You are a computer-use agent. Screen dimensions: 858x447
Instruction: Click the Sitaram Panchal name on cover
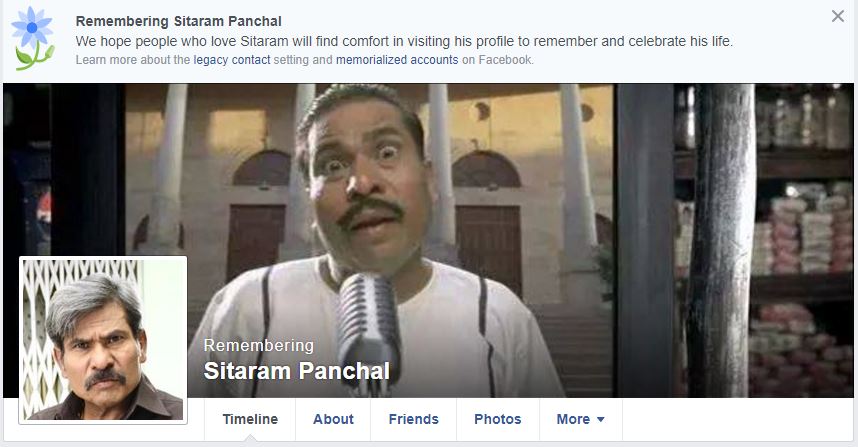(x=297, y=371)
